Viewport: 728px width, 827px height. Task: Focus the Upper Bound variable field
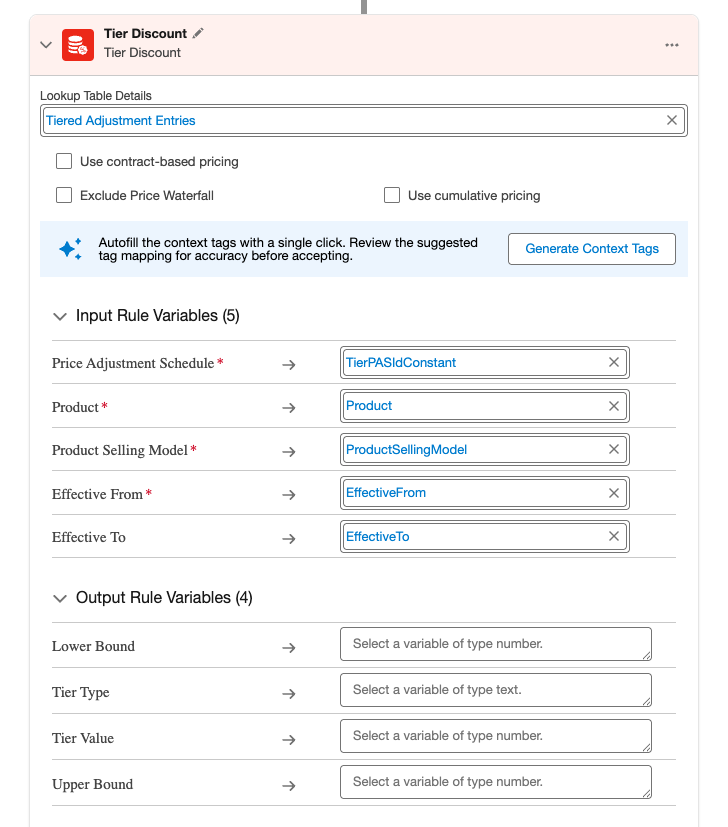pos(496,782)
